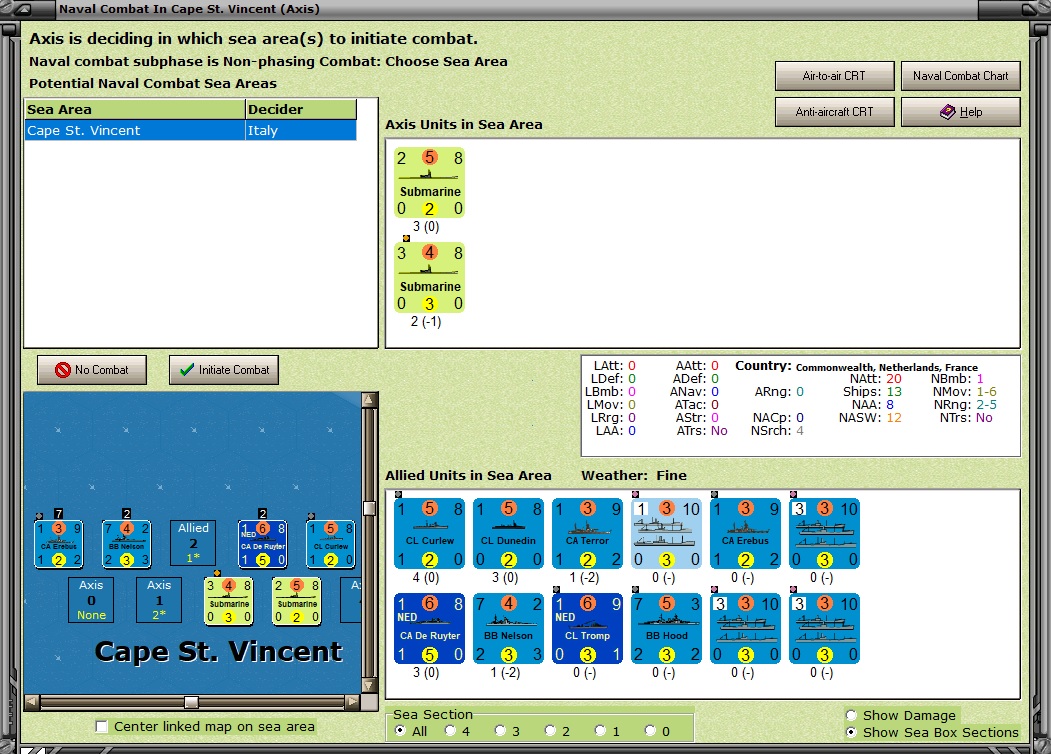Screen dimensions: 1051x754
Task: Select the BB Nelson counter in the Allied units list
Action: pyautogui.click(x=508, y=628)
